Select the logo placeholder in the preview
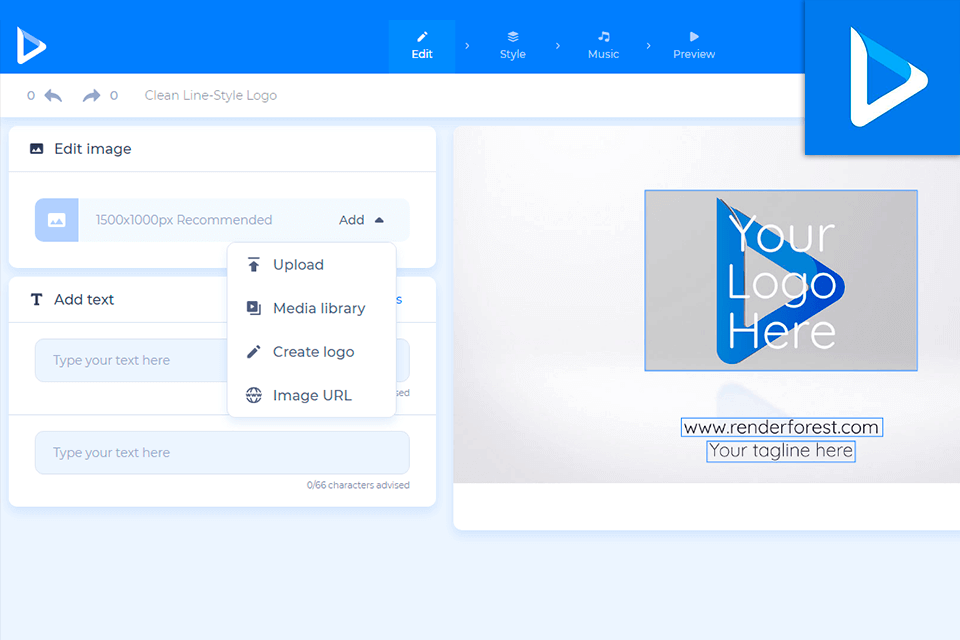This screenshot has width=960, height=640. (781, 280)
